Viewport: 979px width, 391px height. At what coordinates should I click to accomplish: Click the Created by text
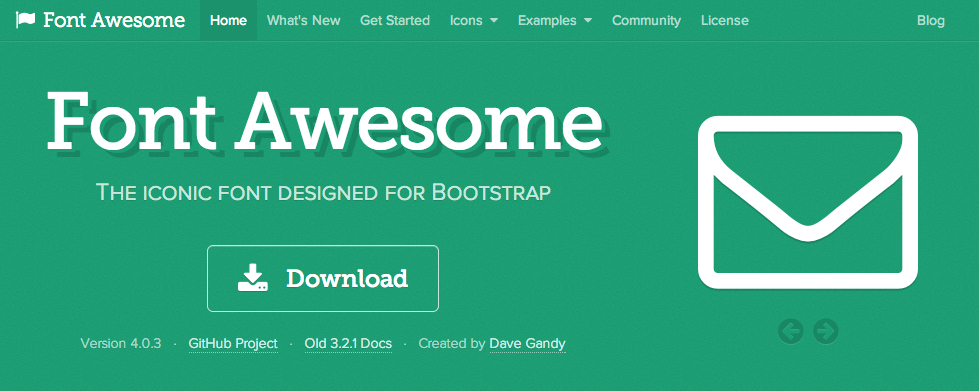click(x=452, y=344)
